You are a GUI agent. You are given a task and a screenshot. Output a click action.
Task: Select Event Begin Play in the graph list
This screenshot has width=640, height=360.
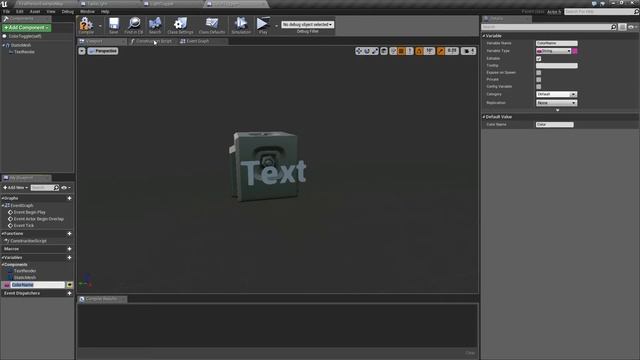click(x=29, y=212)
